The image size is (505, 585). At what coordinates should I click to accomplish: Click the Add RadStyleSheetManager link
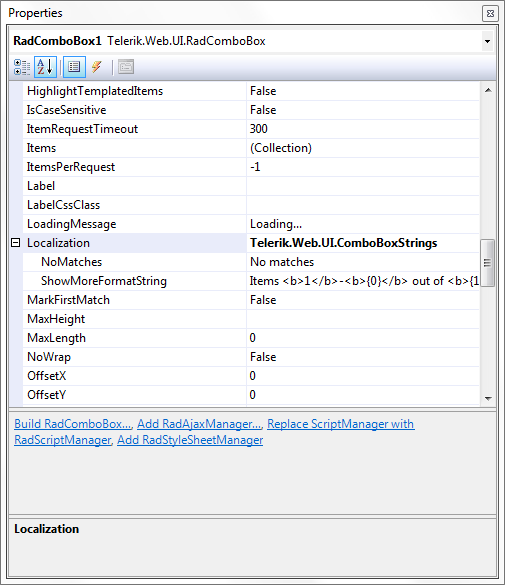coord(190,440)
